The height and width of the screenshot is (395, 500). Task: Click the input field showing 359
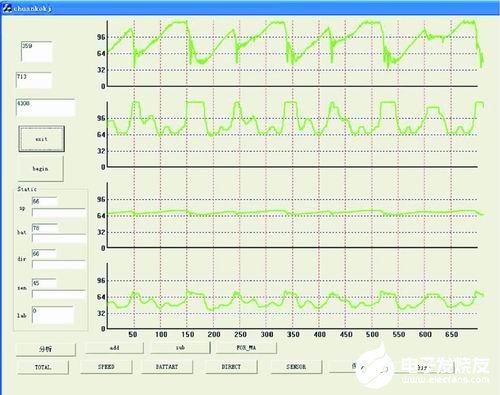tap(37, 52)
